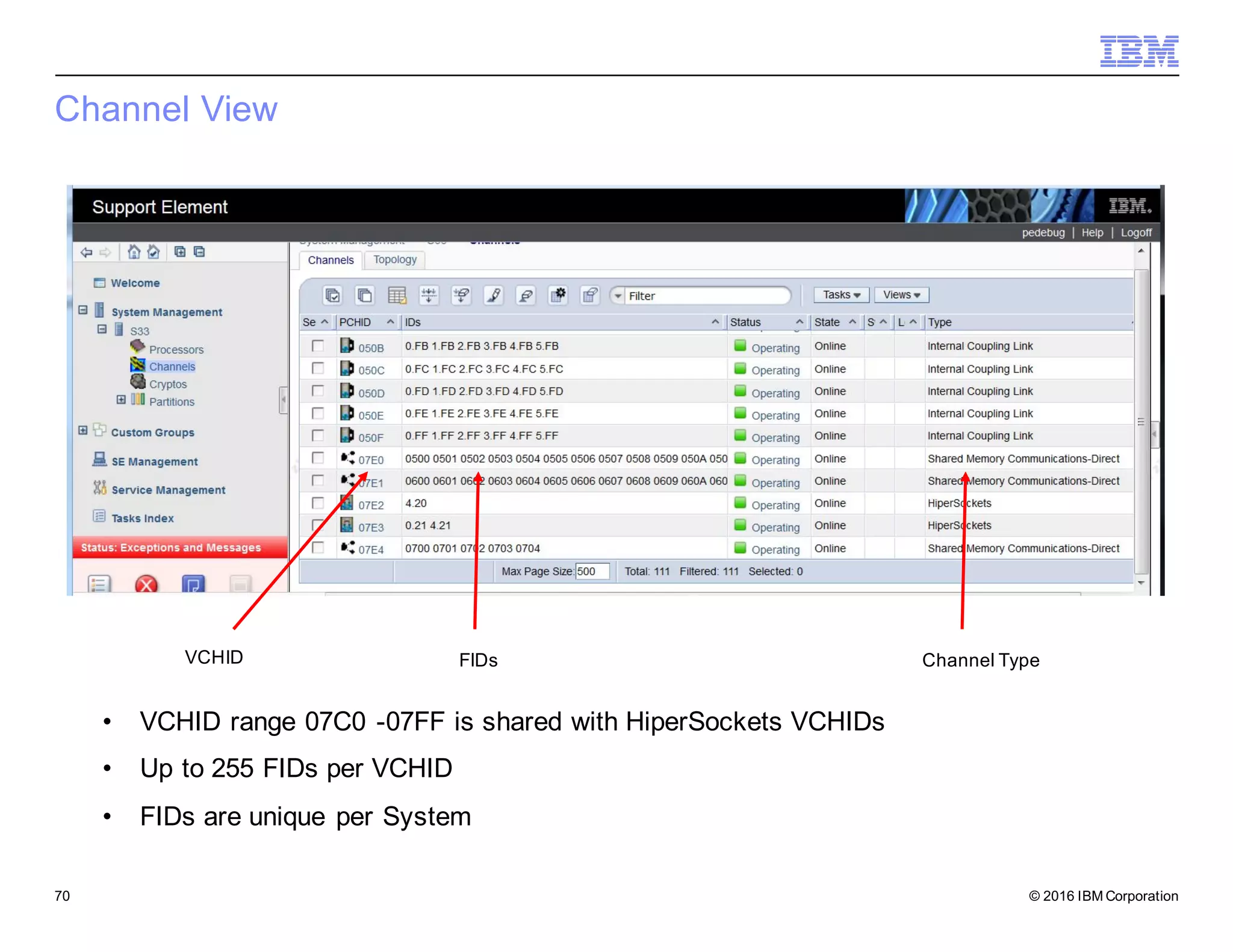Viewport: 1233px width, 952px height.
Task: Click the Manage Views toolbar icon
Action: coord(590,295)
